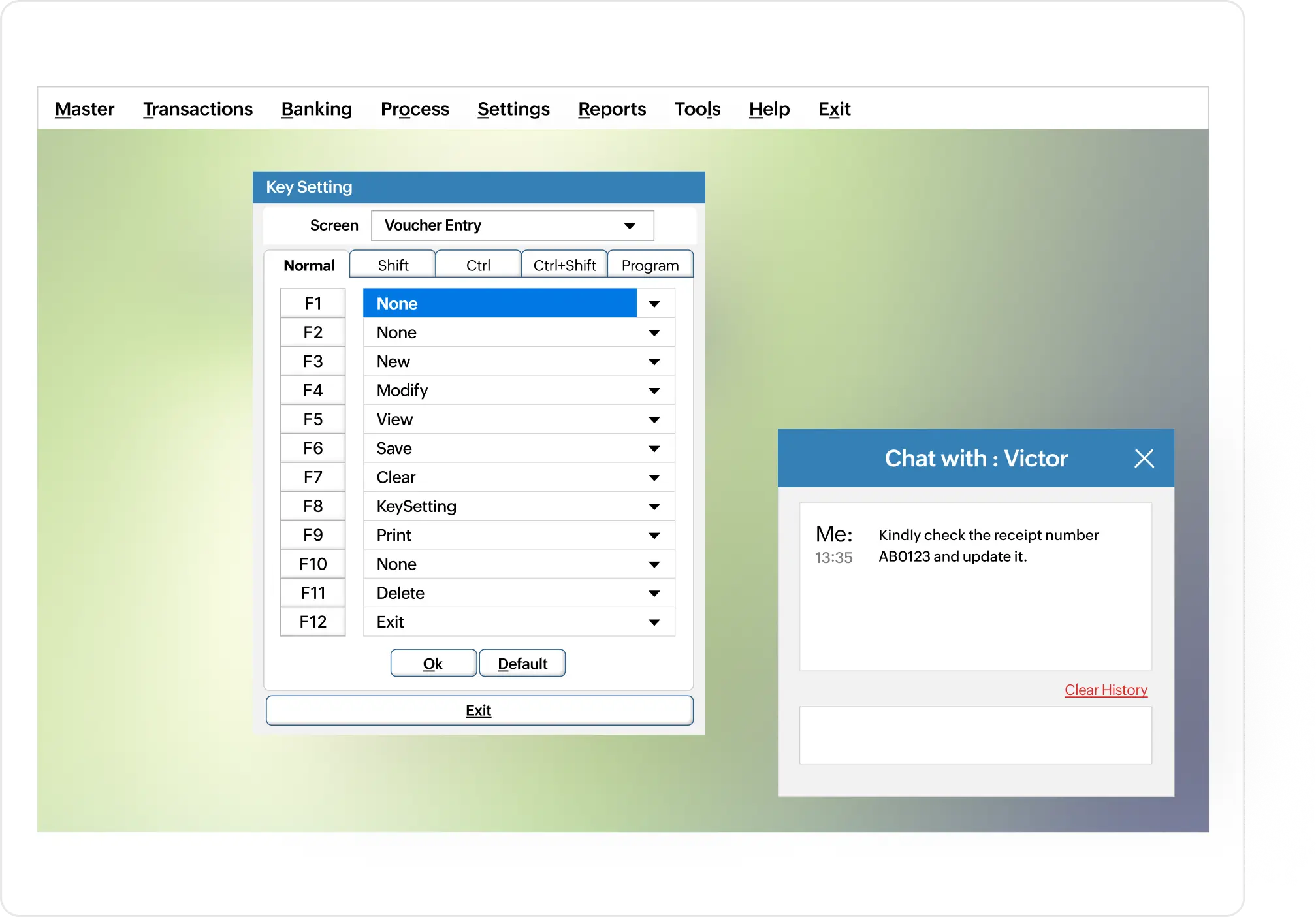This screenshot has width=1316, height=917.
Task: Switch to the Normal tab
Action: [307, 265]
